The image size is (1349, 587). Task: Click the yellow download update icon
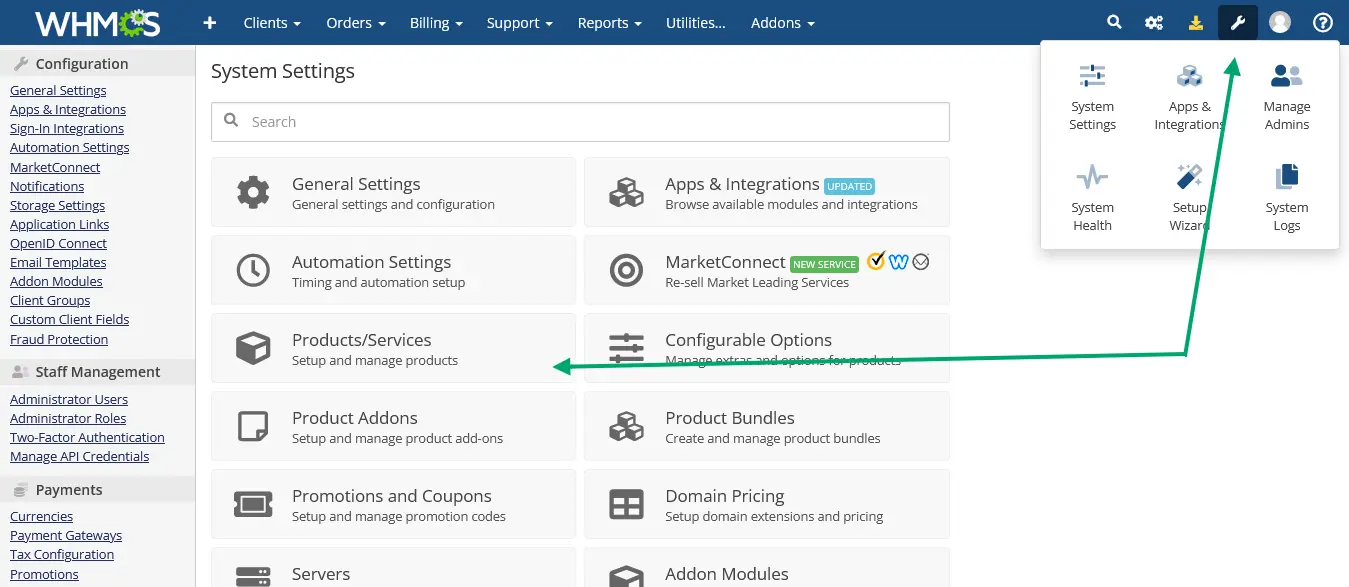pyautogui.click(x=1195, y=22)
